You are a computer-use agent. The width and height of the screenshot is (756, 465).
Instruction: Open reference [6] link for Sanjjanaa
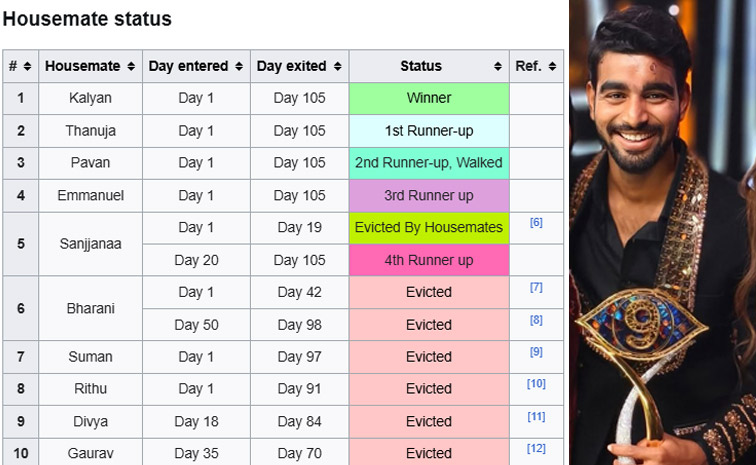pyautogui.click(x=536, y=222)
